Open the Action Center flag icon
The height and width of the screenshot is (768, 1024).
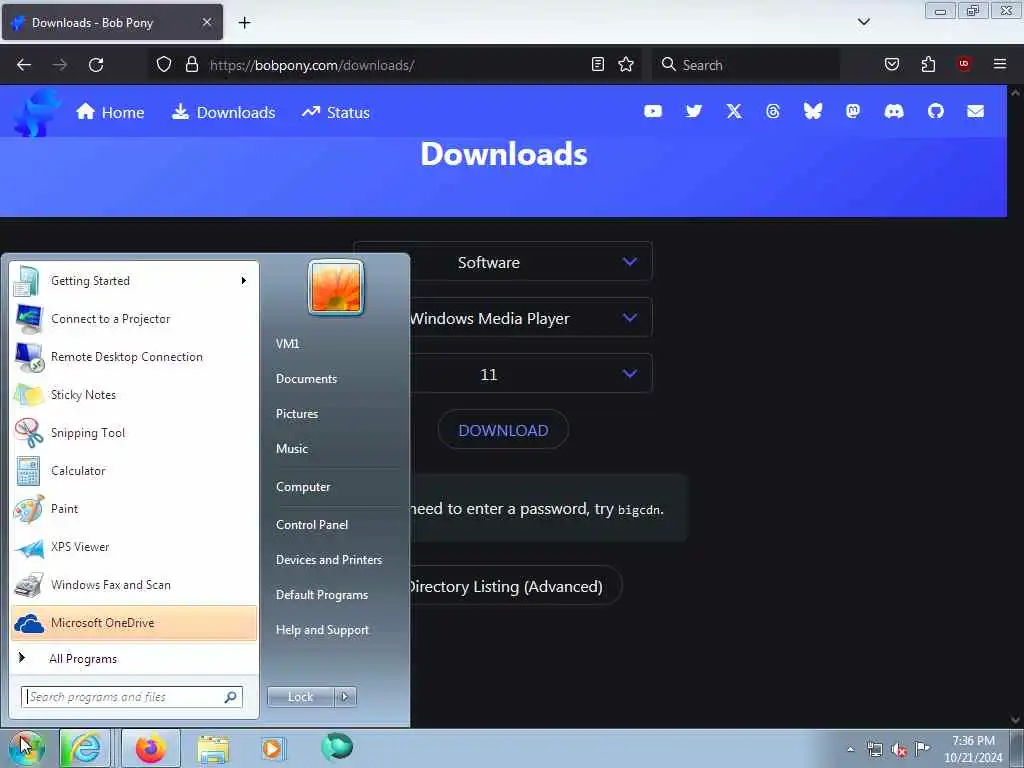click(922, 748)
